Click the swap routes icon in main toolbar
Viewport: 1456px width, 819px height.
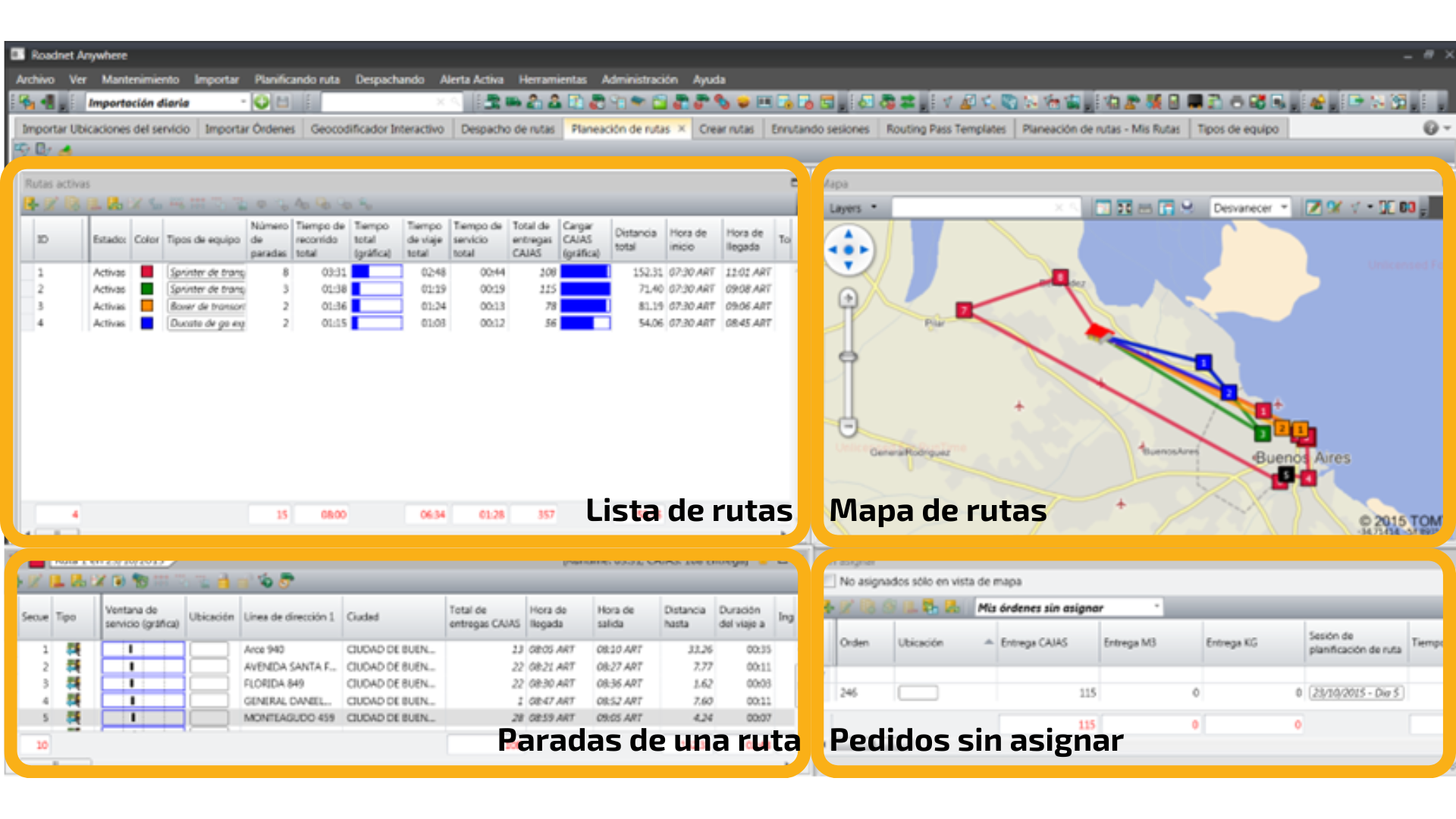(x=908, y=102)
